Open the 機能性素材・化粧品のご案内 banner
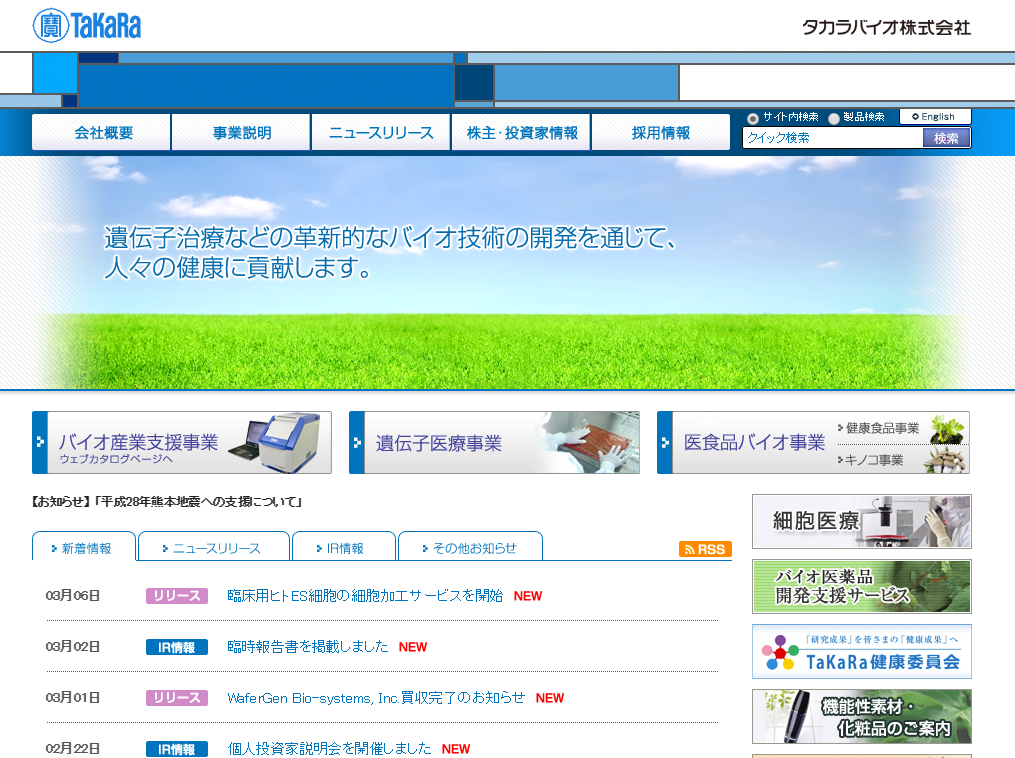Screen dimensions: 1015x758 862,717
